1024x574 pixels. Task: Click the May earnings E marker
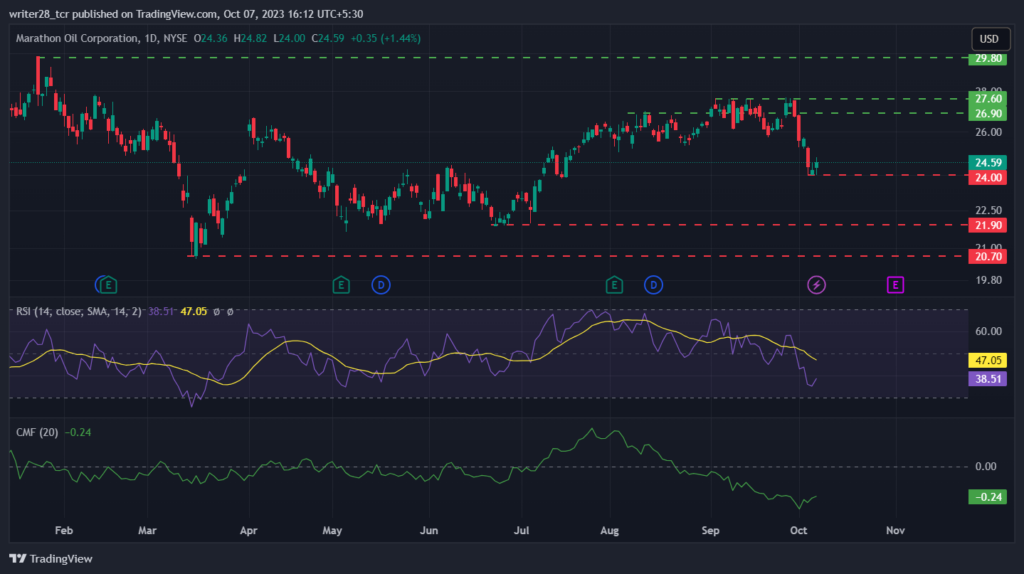(x=341, y=285)
